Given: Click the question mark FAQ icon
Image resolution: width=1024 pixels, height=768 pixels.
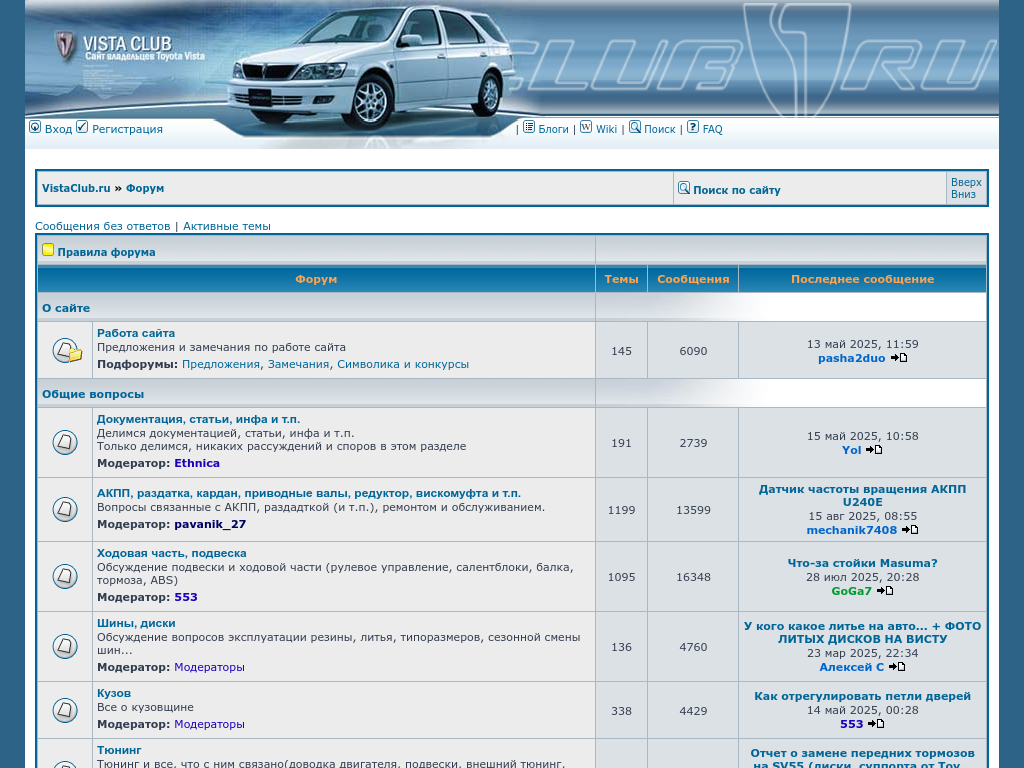Looking at the screenshot, I should click(x=693, y=127).
